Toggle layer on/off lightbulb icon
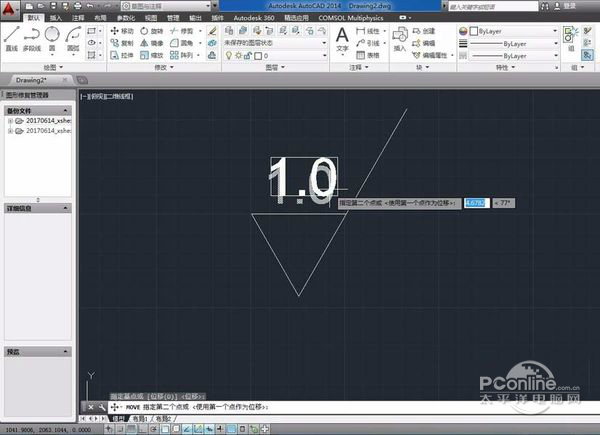This screenshot has width=600, height=435. pyautogui.click(x=229, y=56)
